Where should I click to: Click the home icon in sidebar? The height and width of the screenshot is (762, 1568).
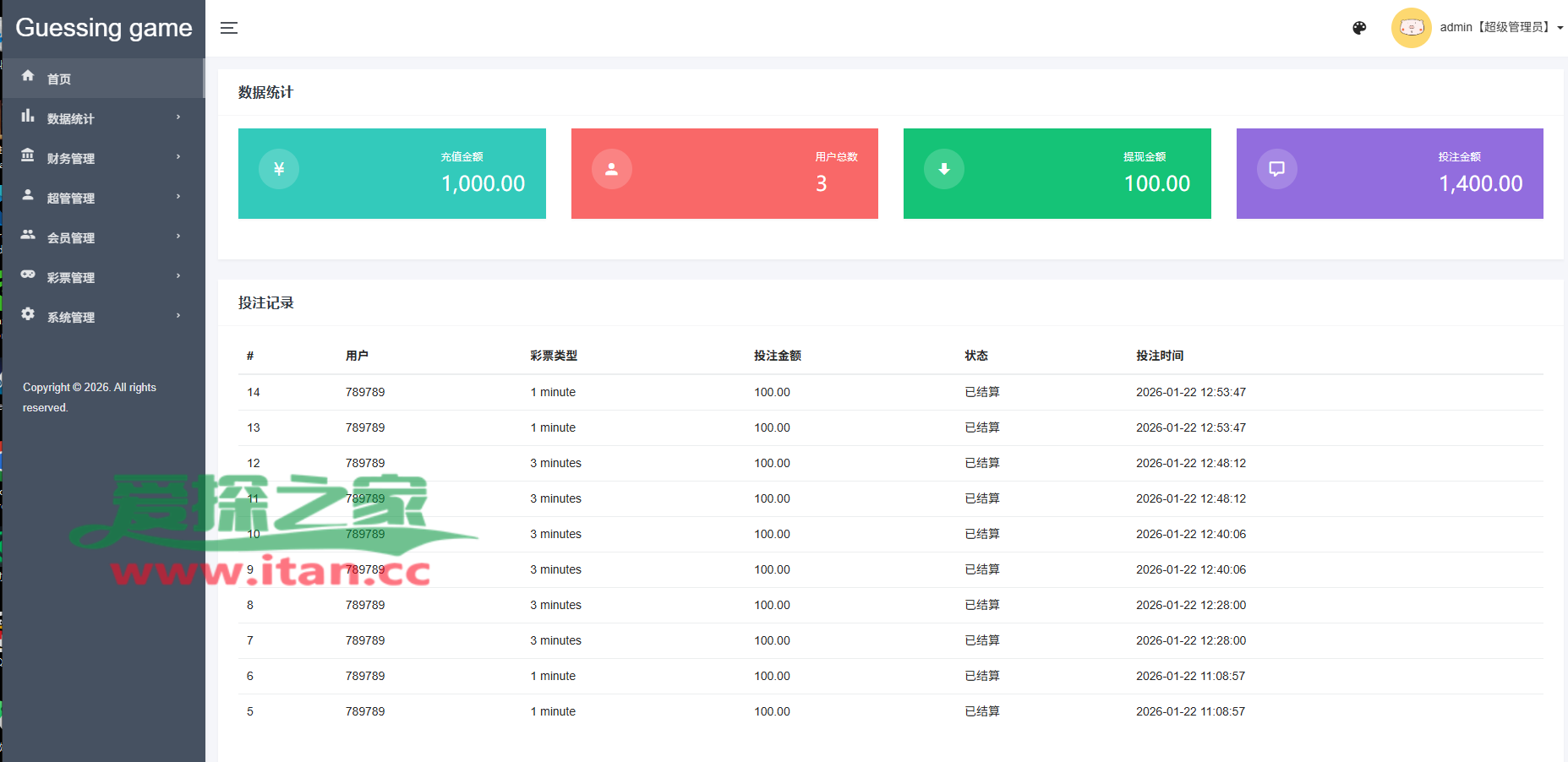tap(28, 76)
